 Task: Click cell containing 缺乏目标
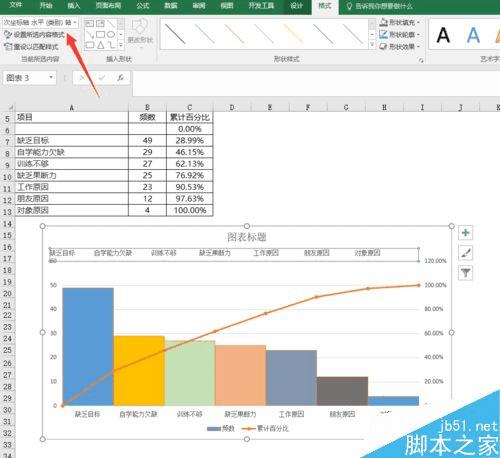[71, 140]
